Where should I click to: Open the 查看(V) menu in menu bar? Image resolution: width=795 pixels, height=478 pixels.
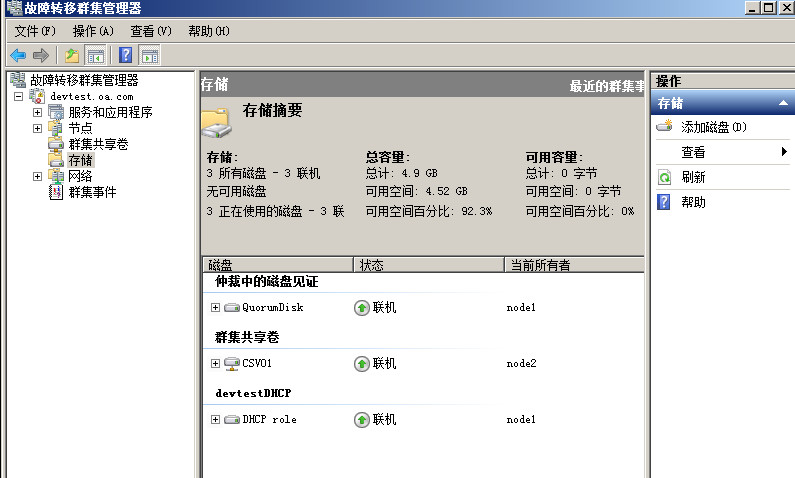pyautogui.click(x=151, y=31)
